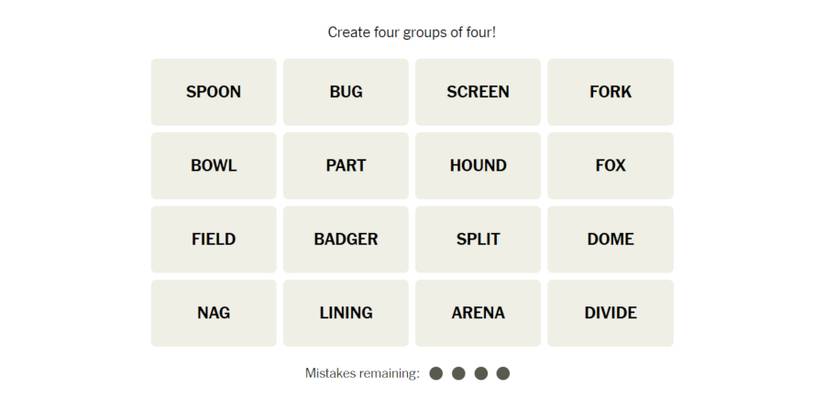Click the BUG tile
This screenshot has height=413, width=825.
(346, 92)
